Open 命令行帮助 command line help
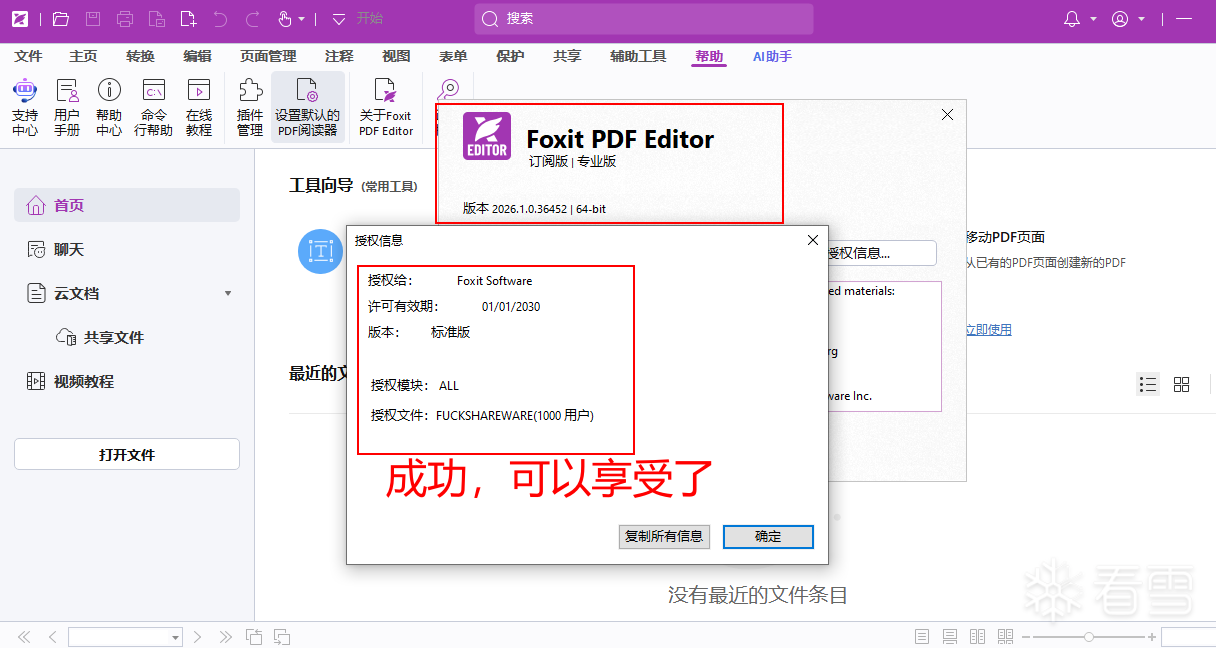 pos(152,107)
